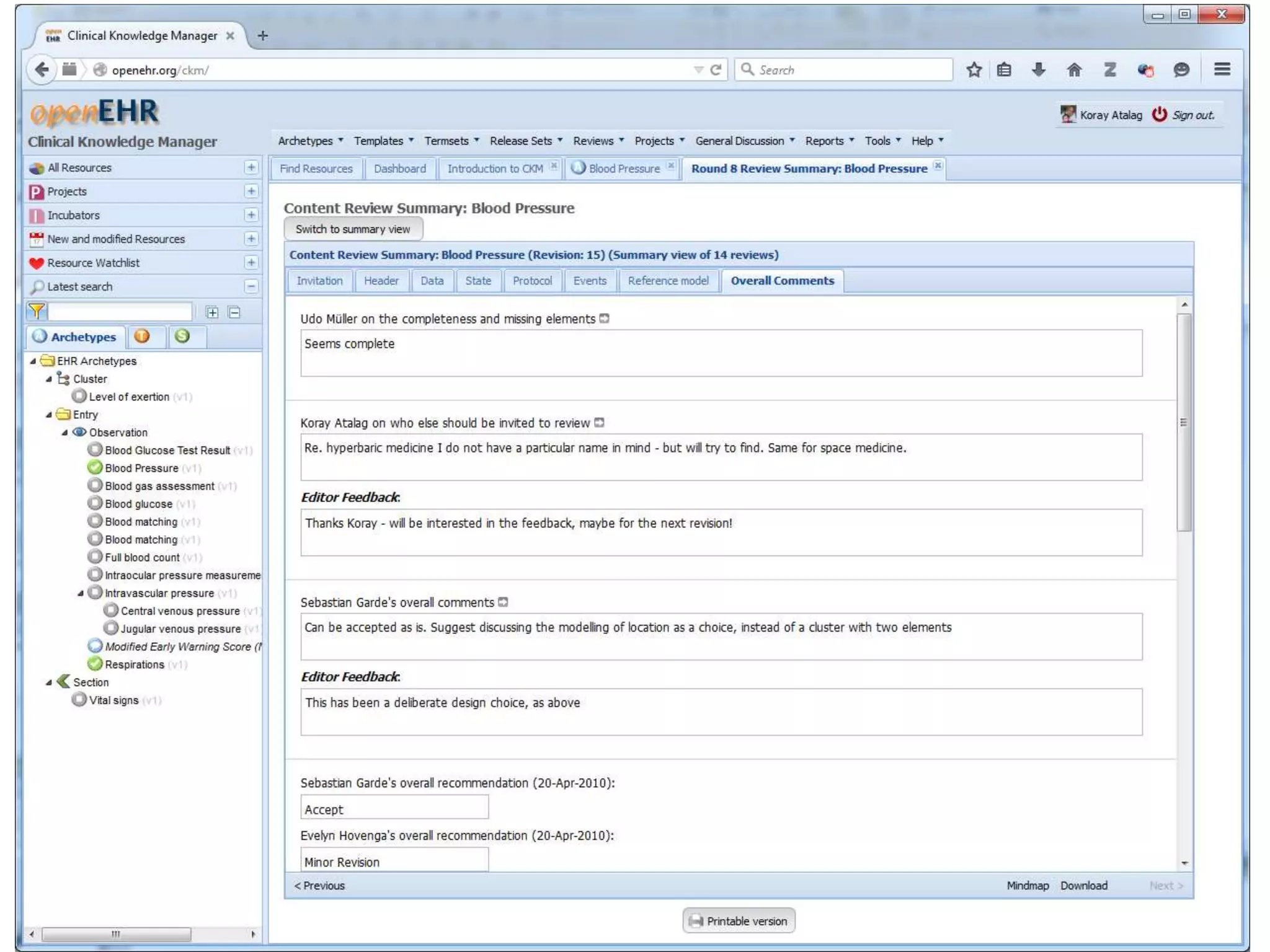Select Blood Pressure archetype in tree
The height and width of the screenshot is (952, 1270).
pyautogui.click(x=141, y=468)
